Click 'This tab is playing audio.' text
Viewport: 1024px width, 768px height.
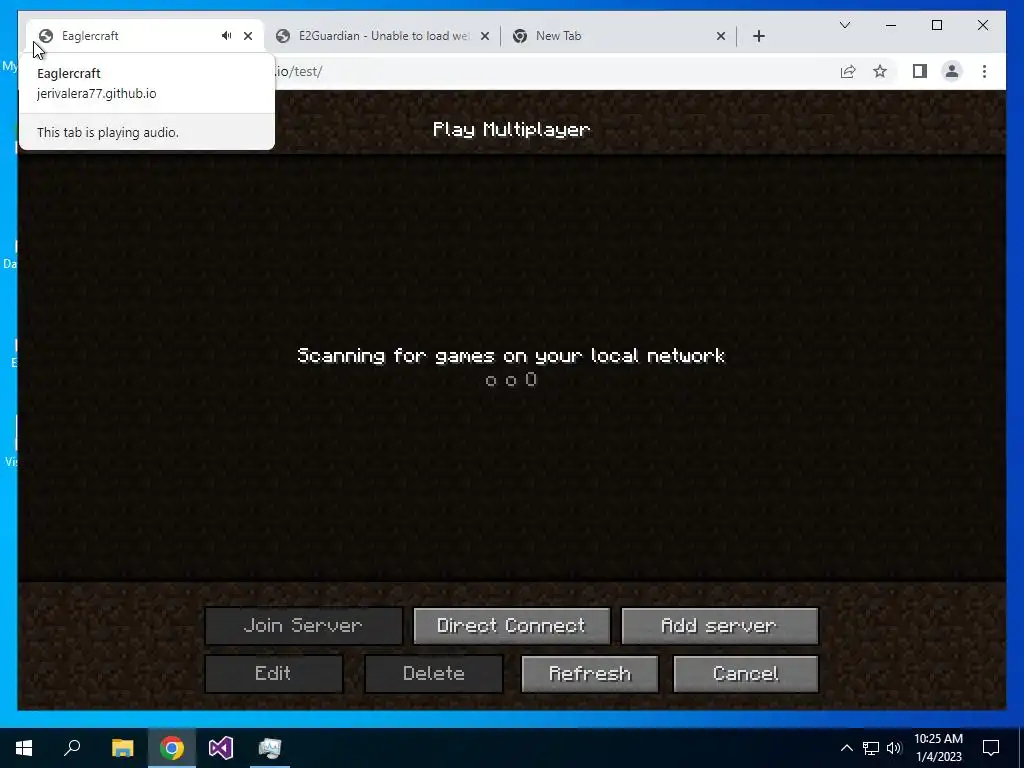(108, 133)
